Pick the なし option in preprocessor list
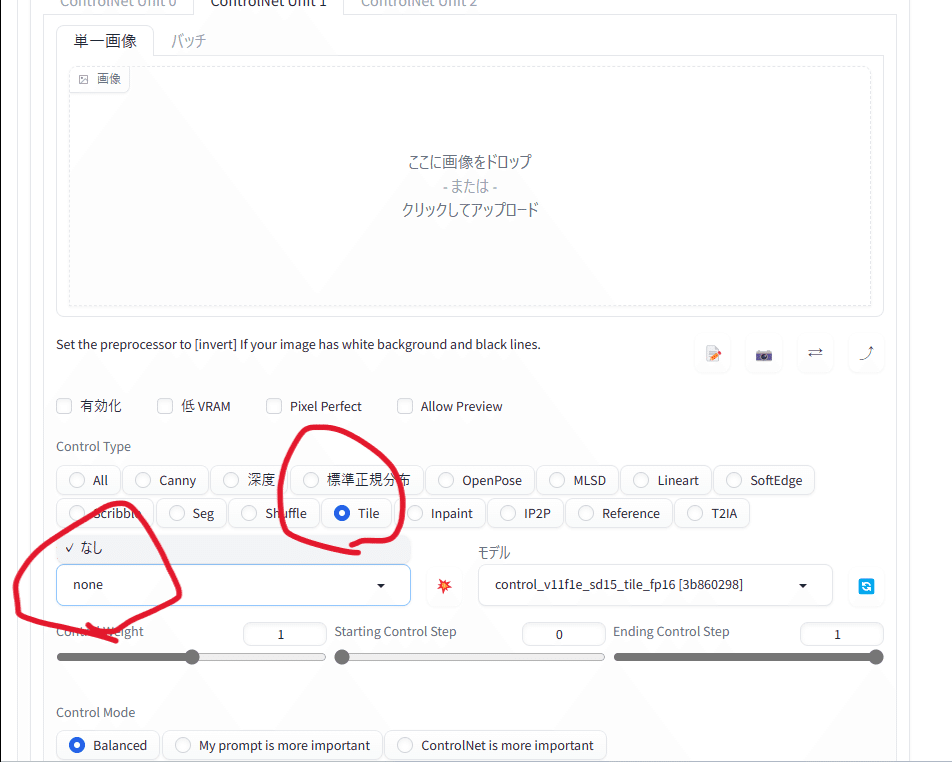This screenshot has width=952, height=762. click(x=233, y=548)
